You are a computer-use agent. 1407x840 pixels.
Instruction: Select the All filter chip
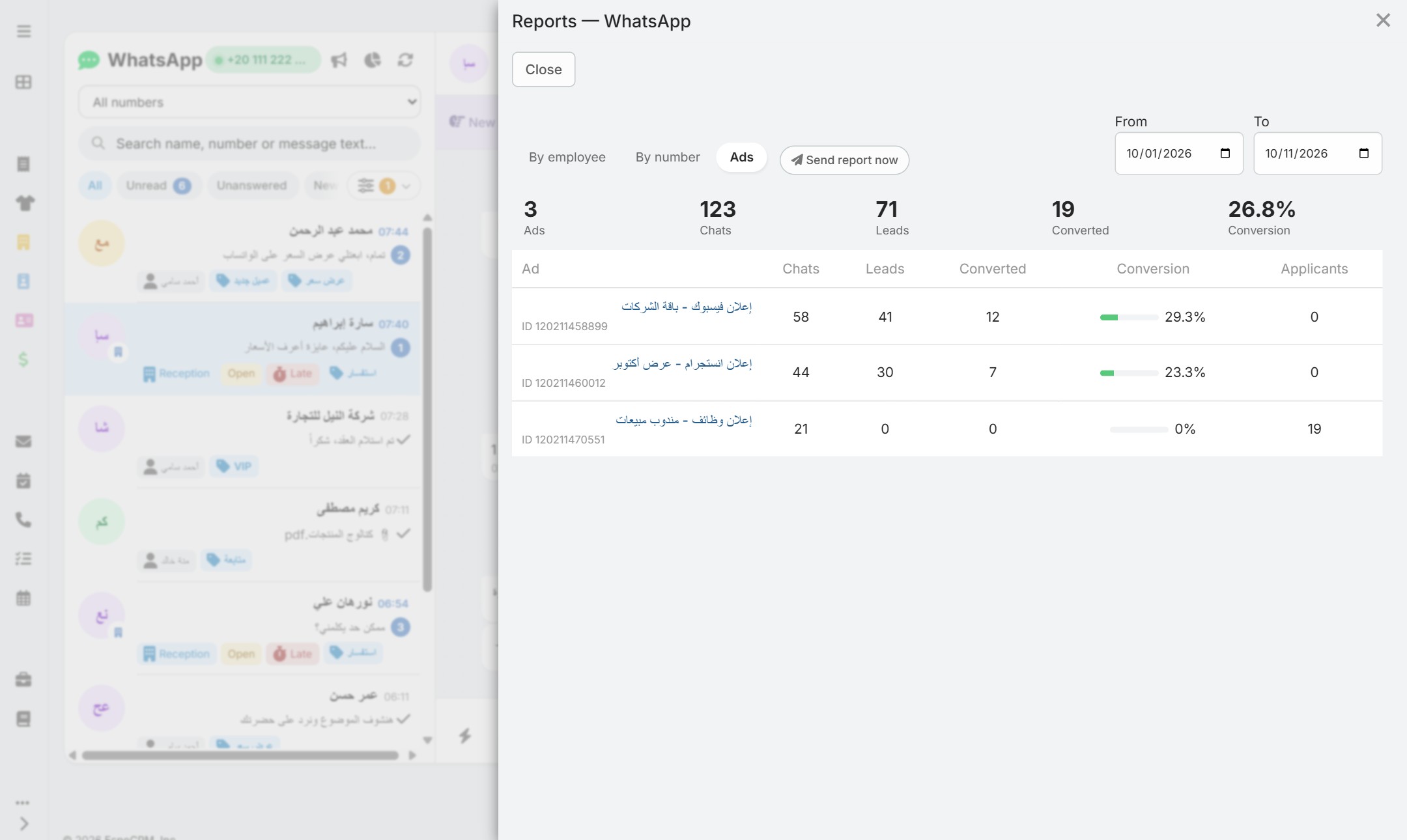click(x=95, y=186)
